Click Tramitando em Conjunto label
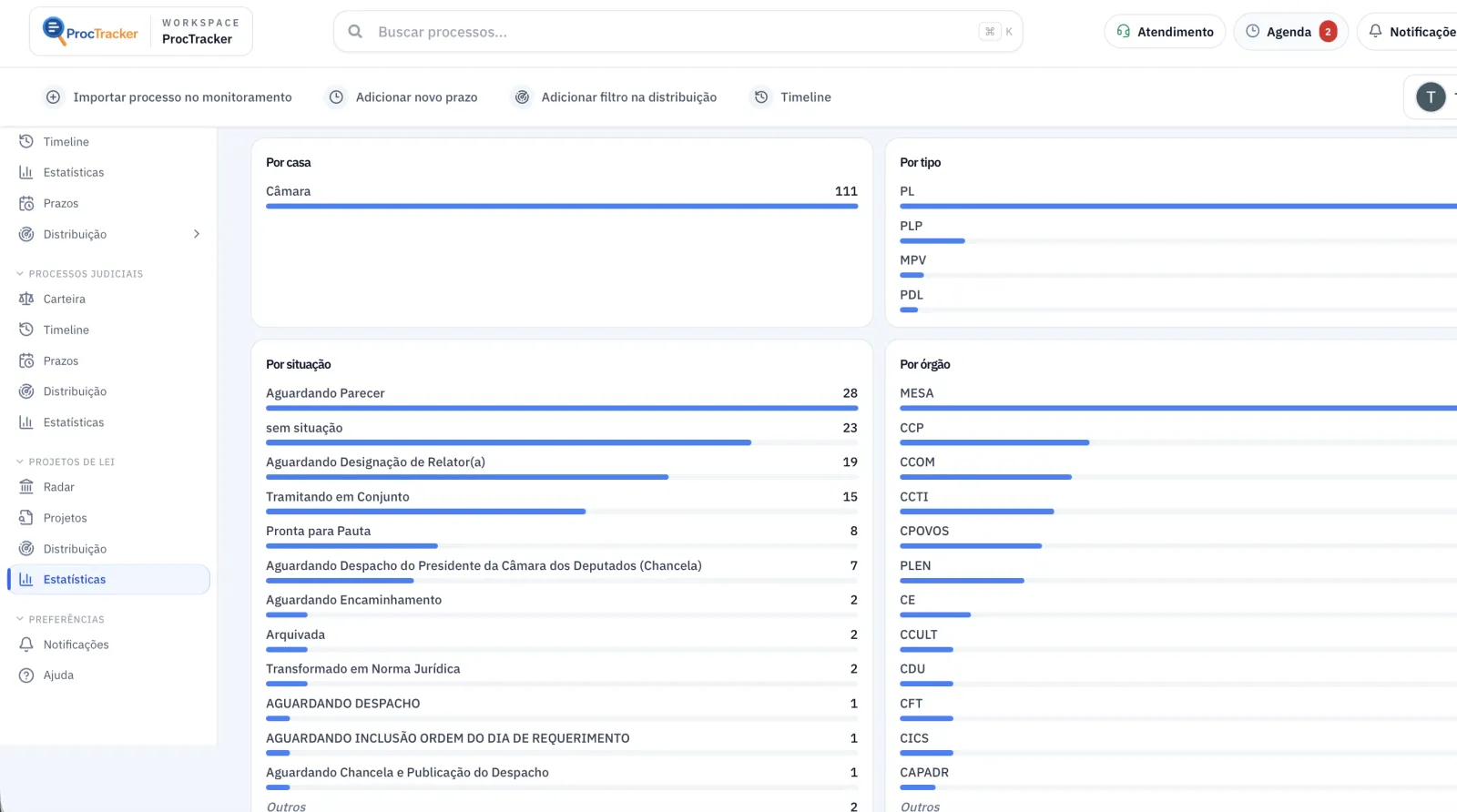 (338, 497)
